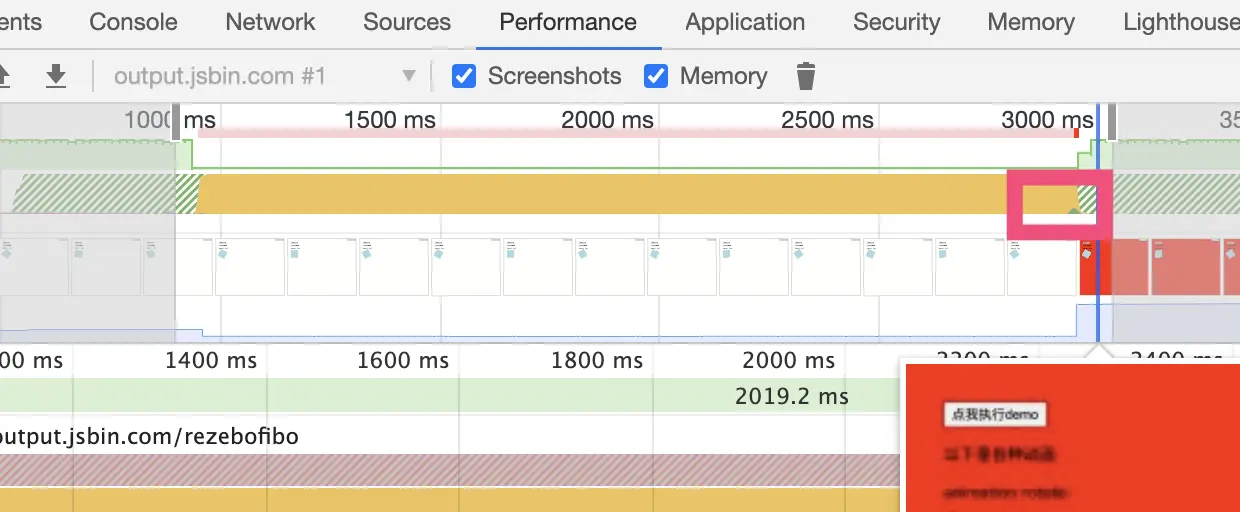Image resolution: width=1240 pixels, height=512 pixels.
Task: Open the Memory panel tab
Action: point(1031,22)
